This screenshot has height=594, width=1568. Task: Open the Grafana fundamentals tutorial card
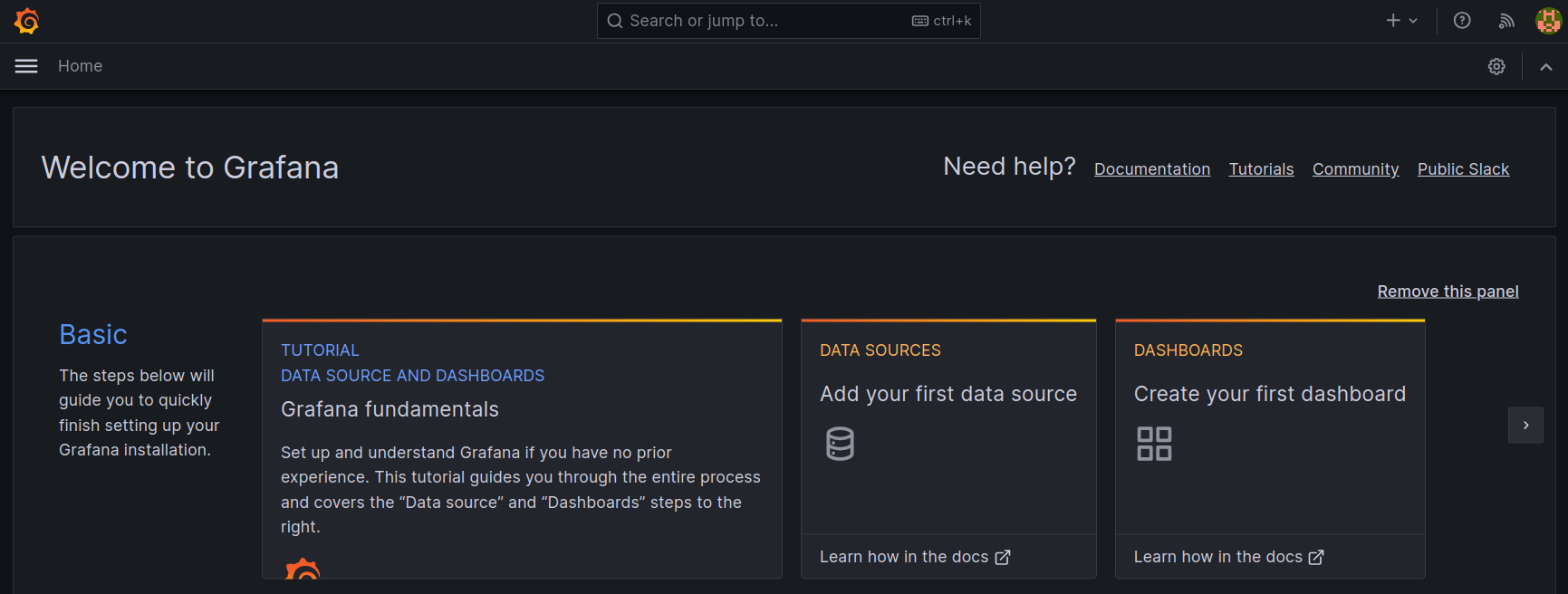click(522, 449)
